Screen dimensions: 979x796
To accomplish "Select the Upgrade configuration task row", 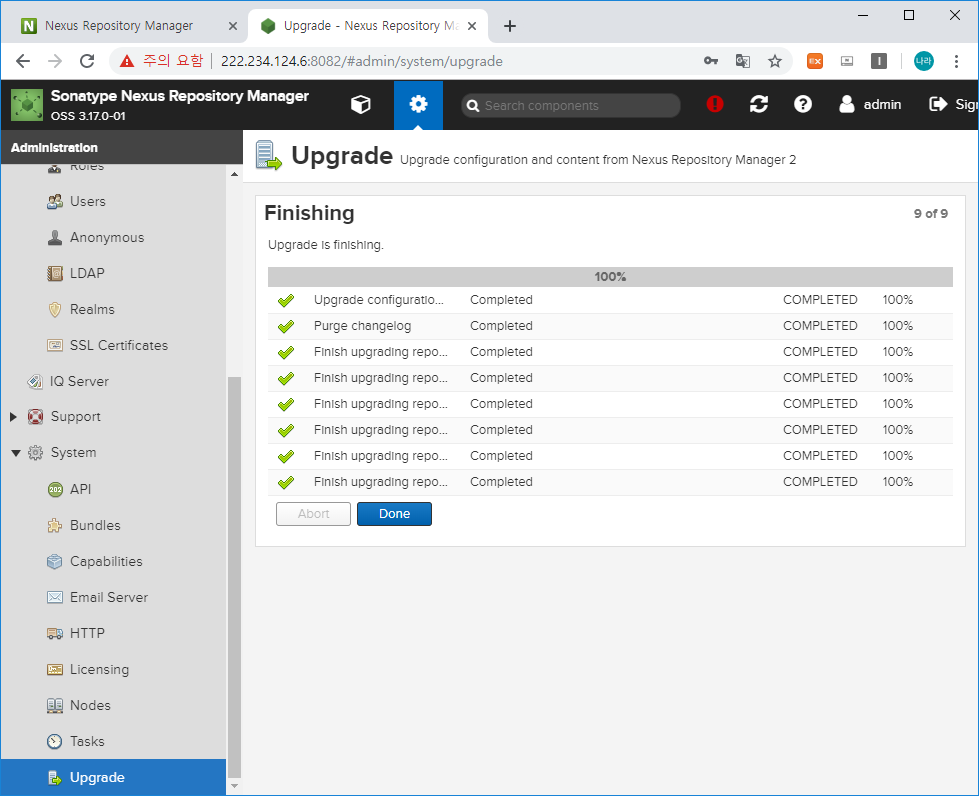I will click(x=610, y=300).
